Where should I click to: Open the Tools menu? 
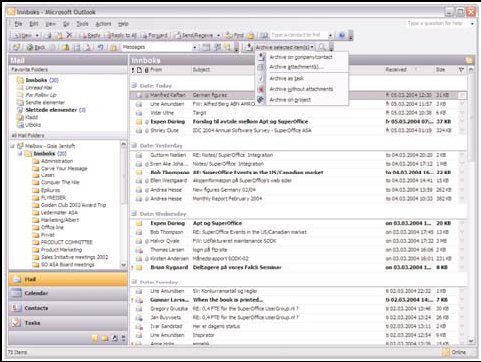pos(82,24)
